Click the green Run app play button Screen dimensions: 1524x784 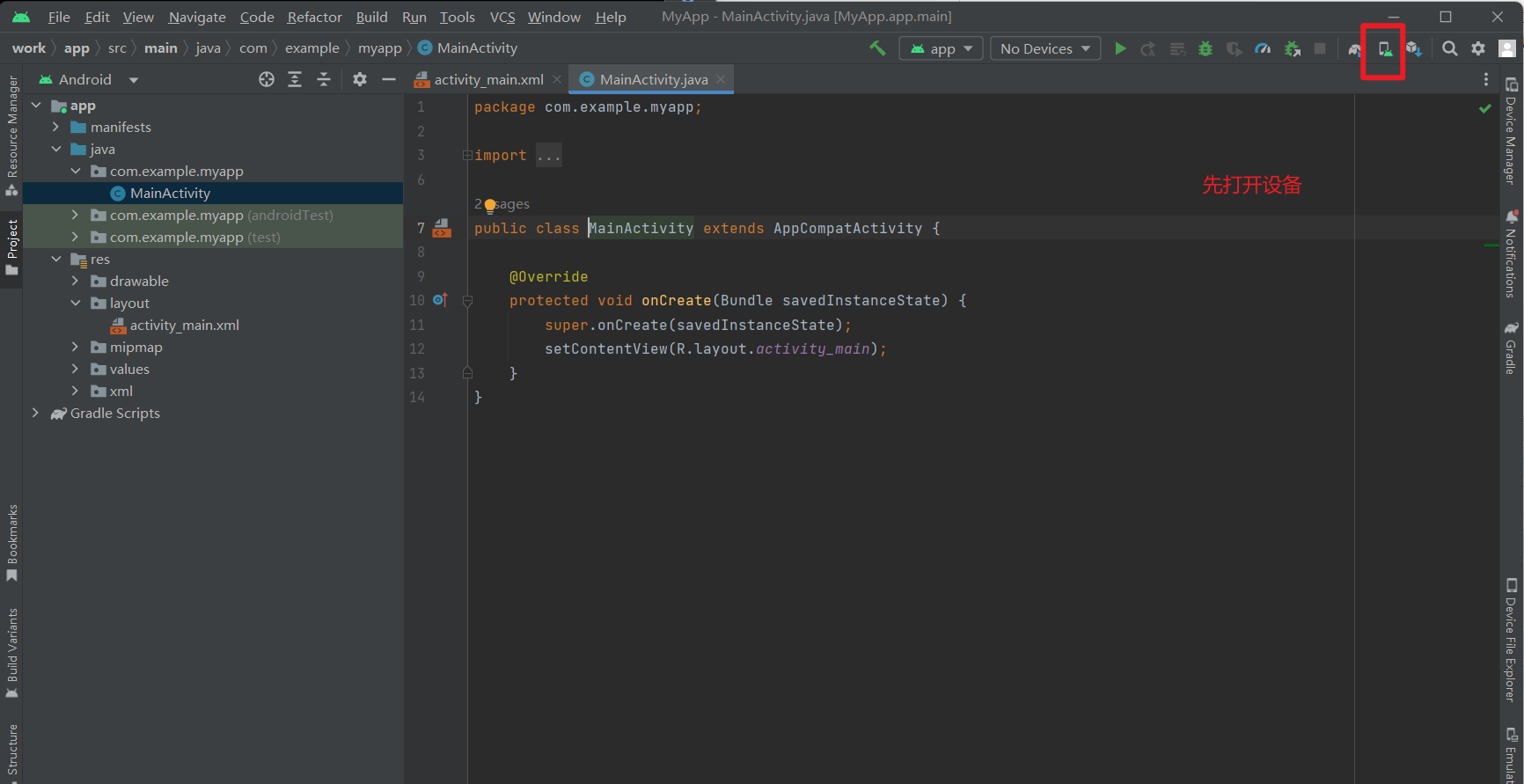pos(1120,49)
